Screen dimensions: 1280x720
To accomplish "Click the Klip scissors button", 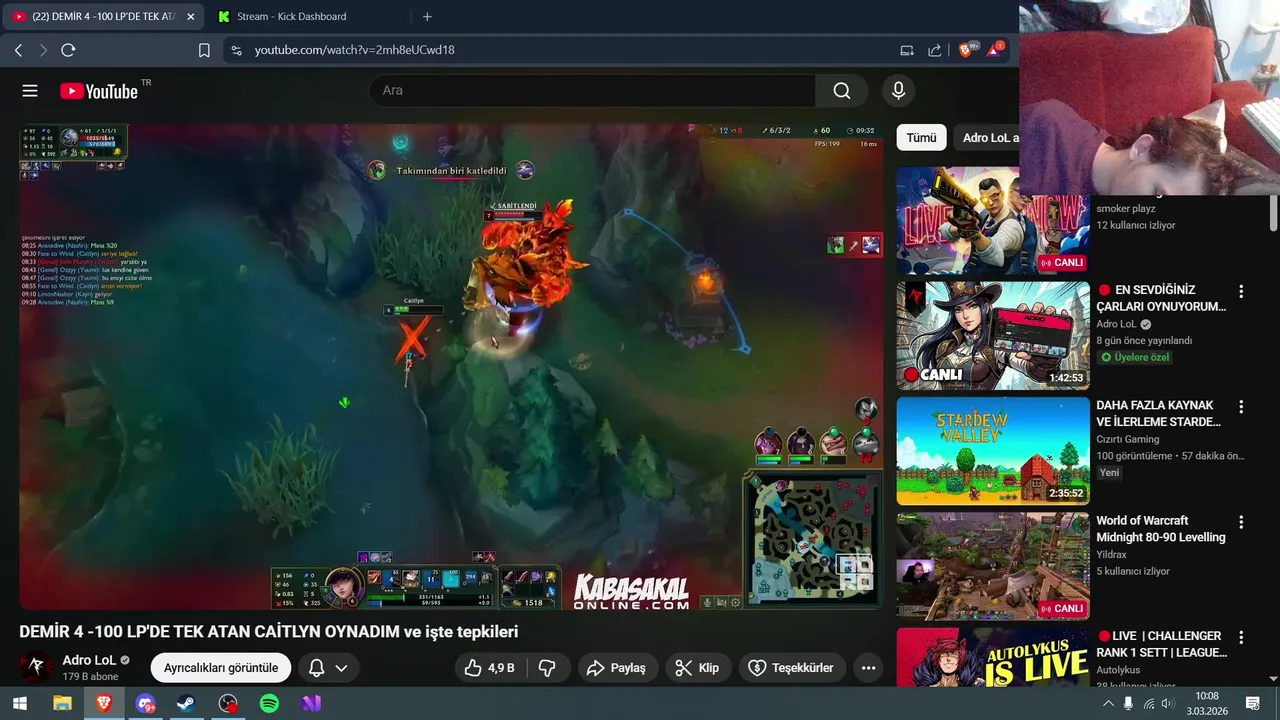I will 698,668.
